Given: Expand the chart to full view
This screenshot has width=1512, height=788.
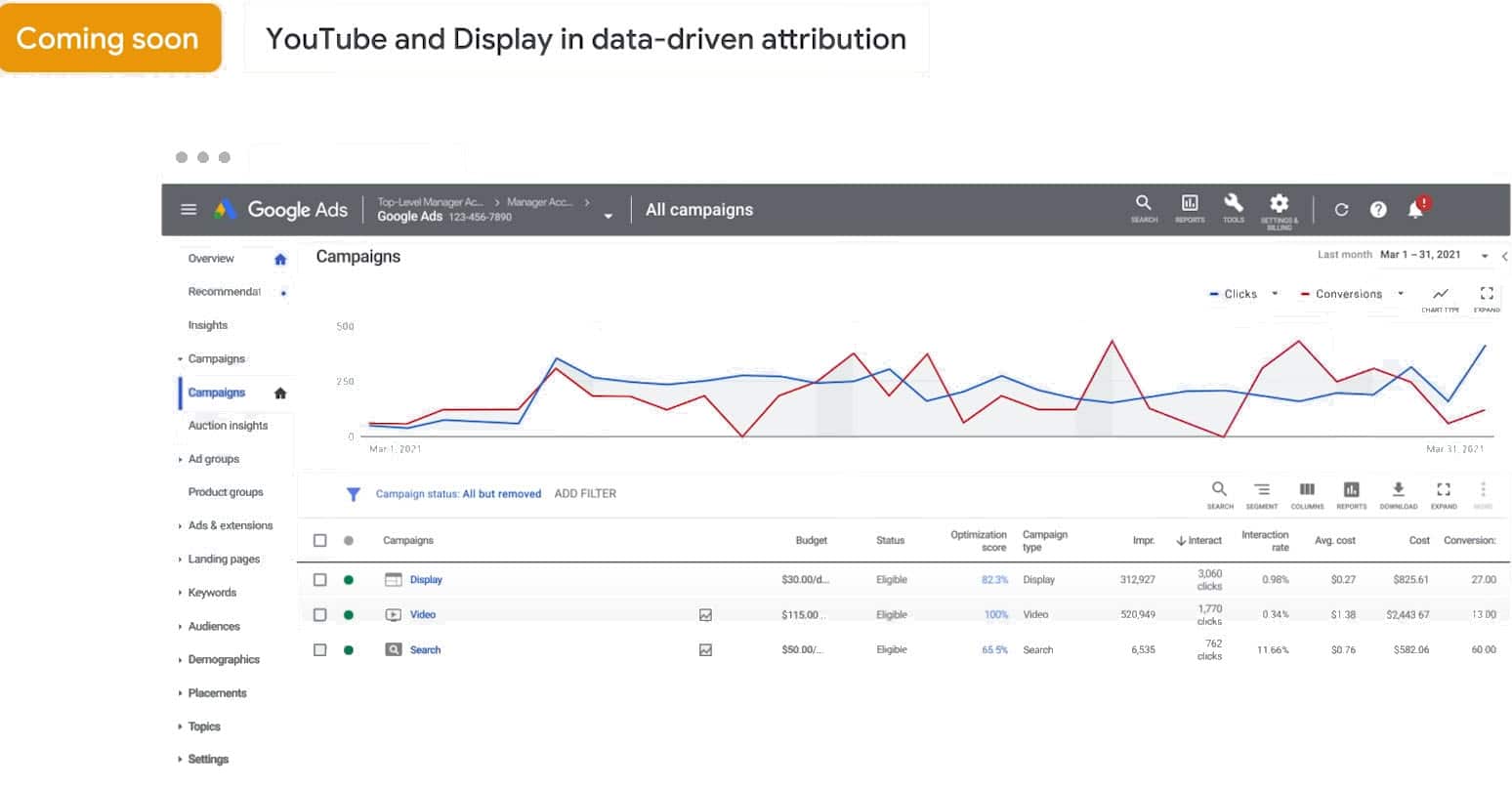Looking at the screenshot, I should (x=1487, y=298).
